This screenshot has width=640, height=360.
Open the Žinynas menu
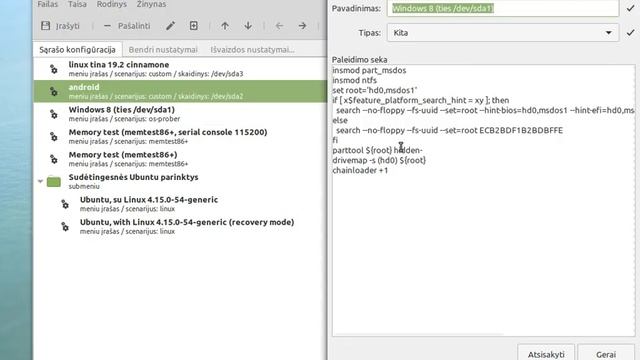pos(151,4)
